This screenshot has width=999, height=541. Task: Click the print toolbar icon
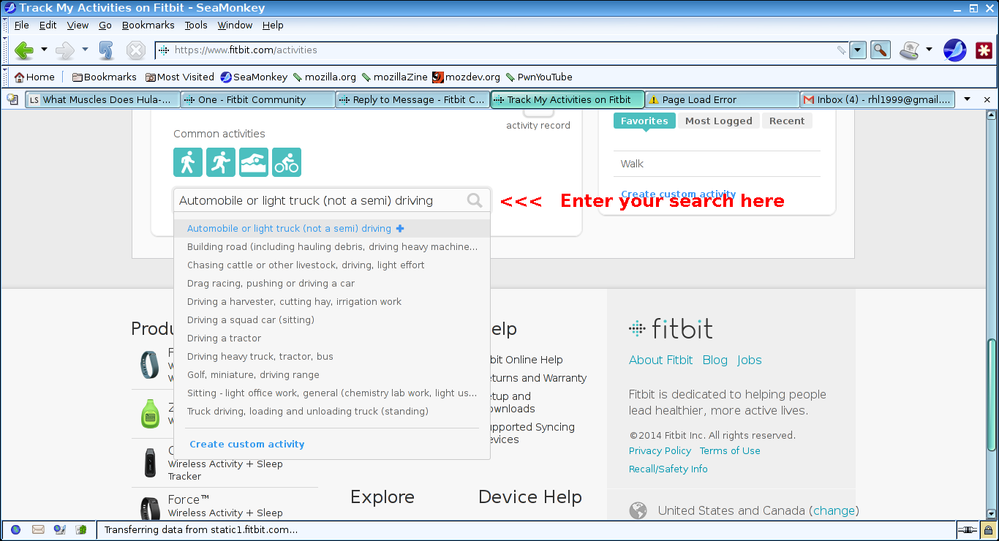pos(909,50)
